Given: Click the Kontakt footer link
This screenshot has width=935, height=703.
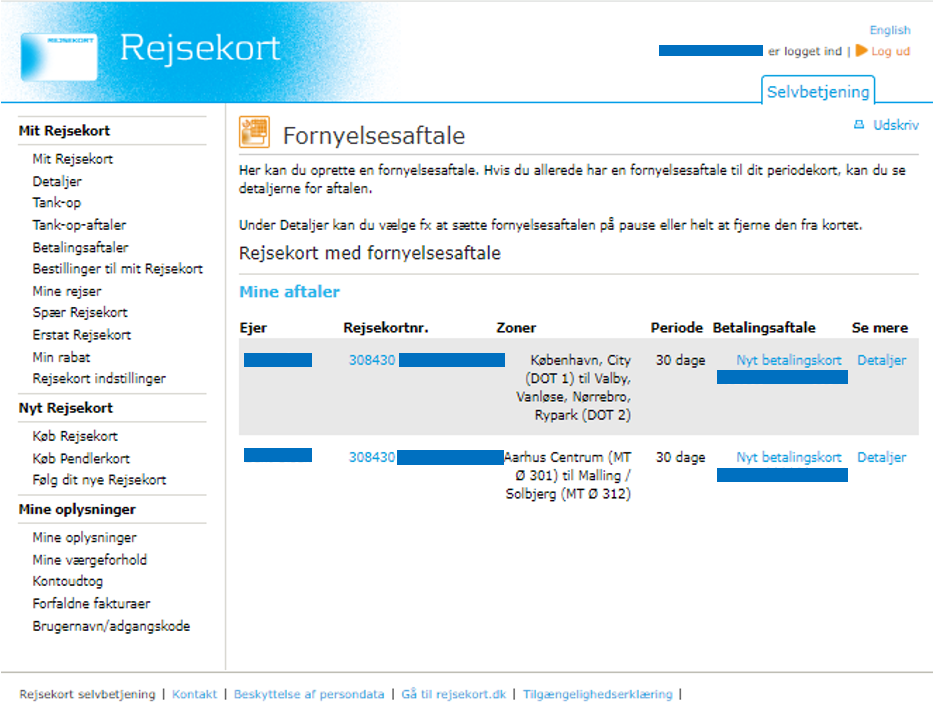Looking at the screenshot, I should coord(194,694).
